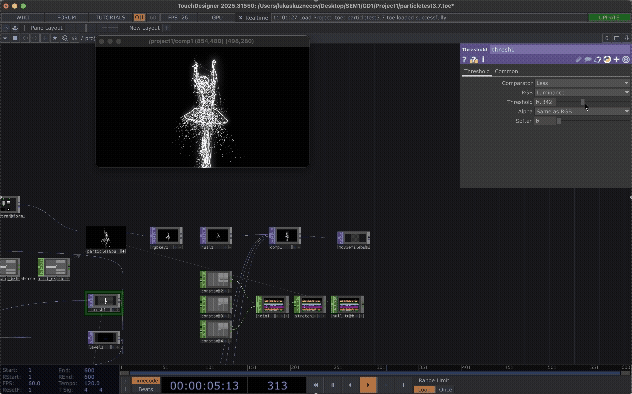Image resolution: width=632 pixels, height=394 pixels.
Task: Pause the timeline playback
Action: click(x=333, y=385)
